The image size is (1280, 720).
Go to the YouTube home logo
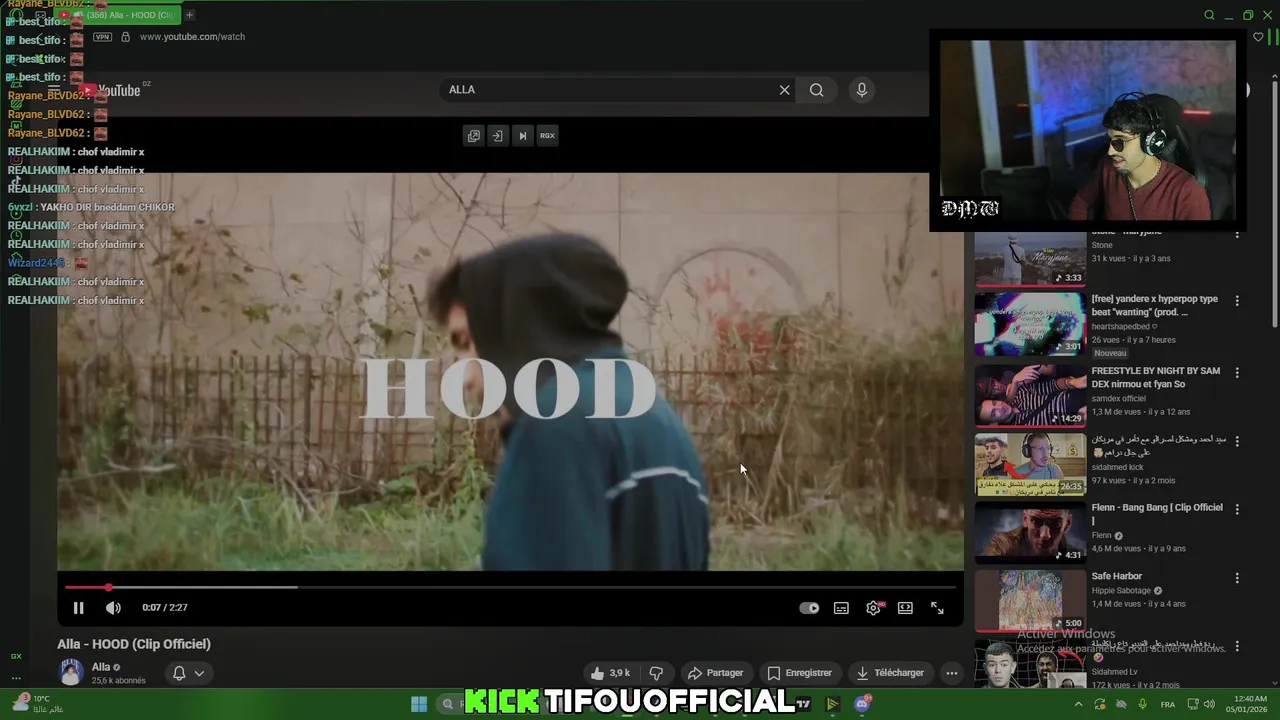(112, 90)
